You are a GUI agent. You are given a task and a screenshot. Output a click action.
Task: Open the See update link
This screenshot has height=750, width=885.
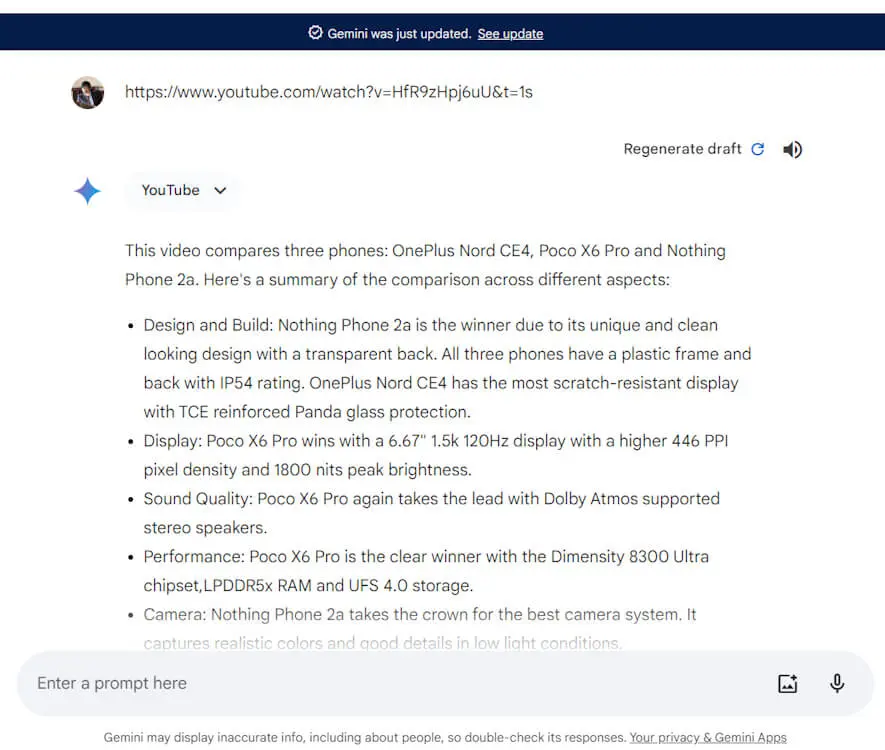[x=510, y=33]
